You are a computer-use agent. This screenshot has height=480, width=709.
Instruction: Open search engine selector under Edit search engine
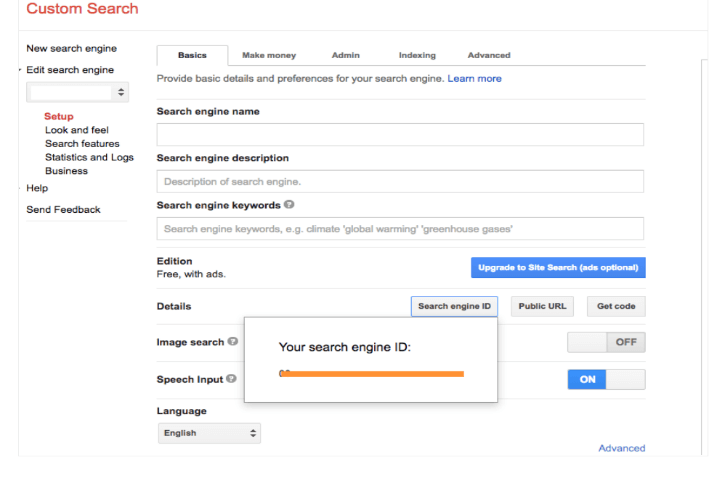[77, 92]
